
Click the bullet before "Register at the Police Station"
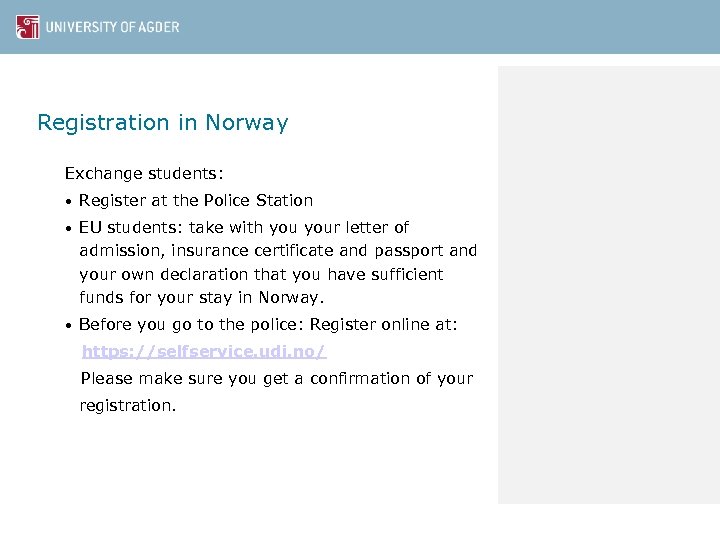pos(68,201)
